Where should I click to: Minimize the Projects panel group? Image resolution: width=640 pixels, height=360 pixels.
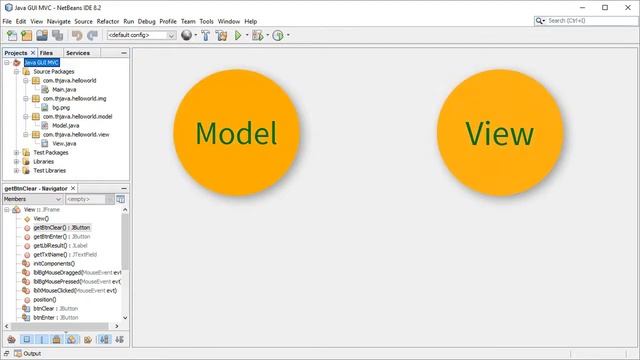(124, 53)
